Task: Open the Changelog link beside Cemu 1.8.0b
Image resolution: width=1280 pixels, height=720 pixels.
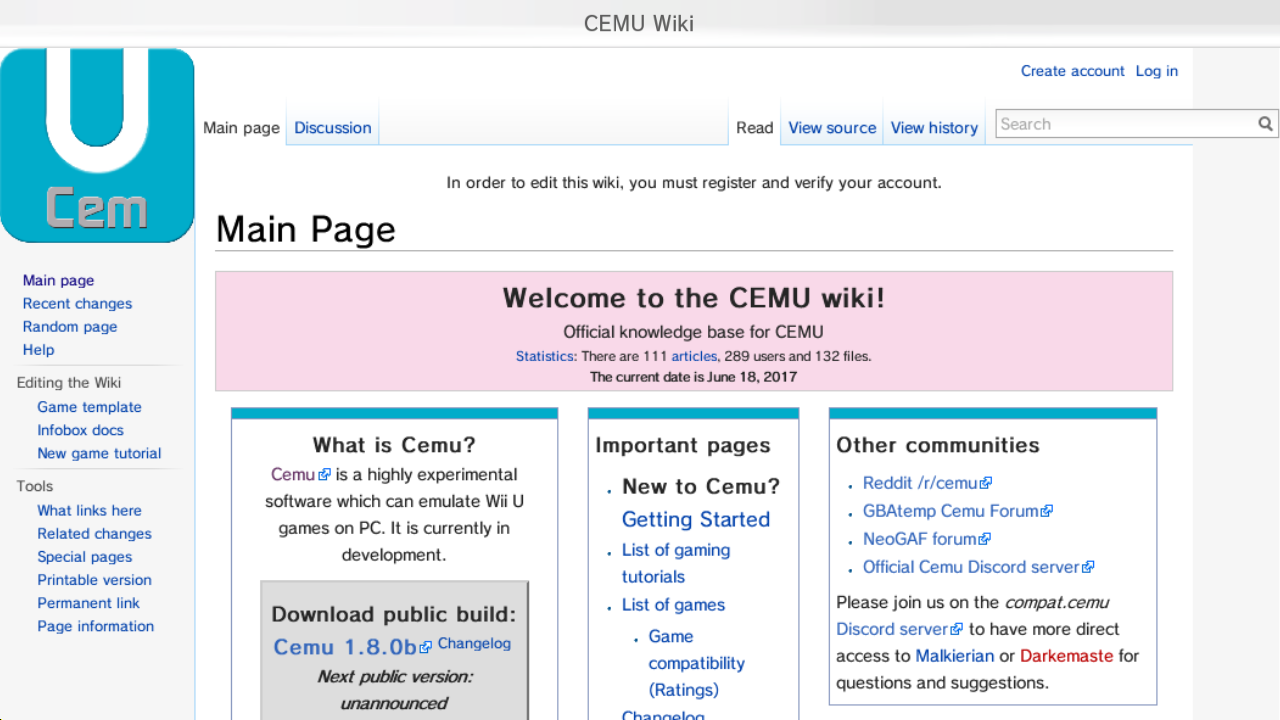Action: [x=474, y=644]
